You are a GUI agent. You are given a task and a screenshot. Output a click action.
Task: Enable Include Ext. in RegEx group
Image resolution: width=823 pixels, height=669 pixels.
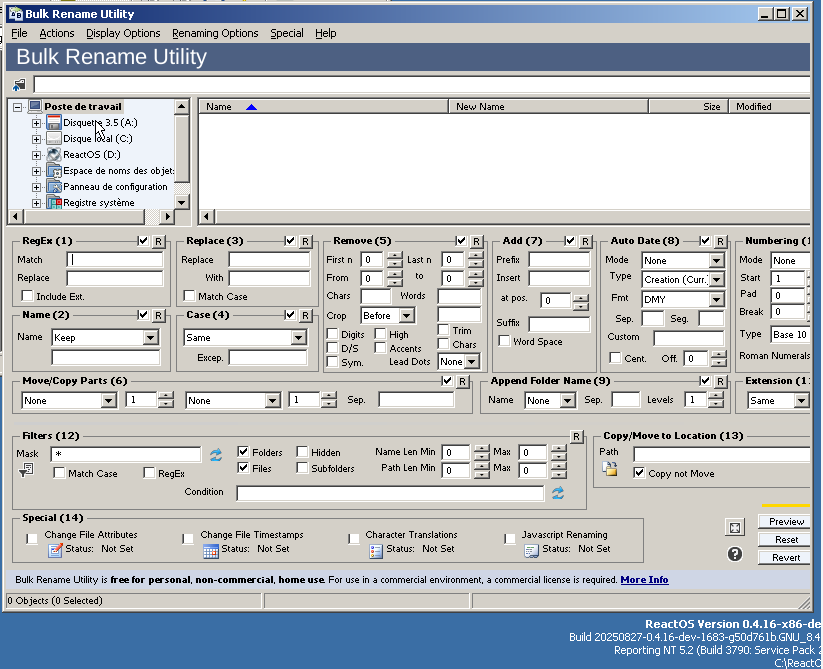point(27,296)
